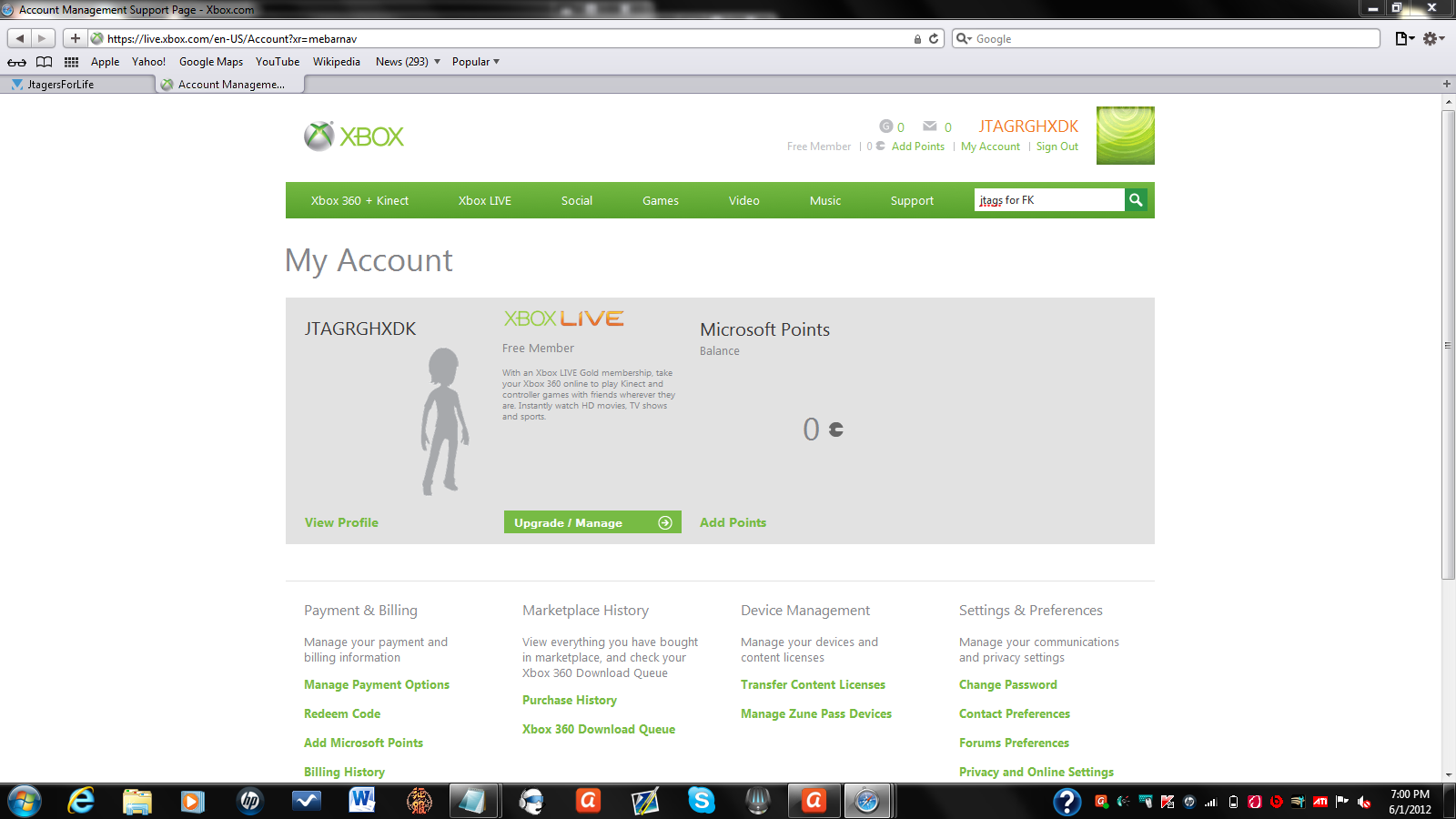Open the Reading List glasses icon
Screen dimensions: 1456x819
tap(16, 62)
